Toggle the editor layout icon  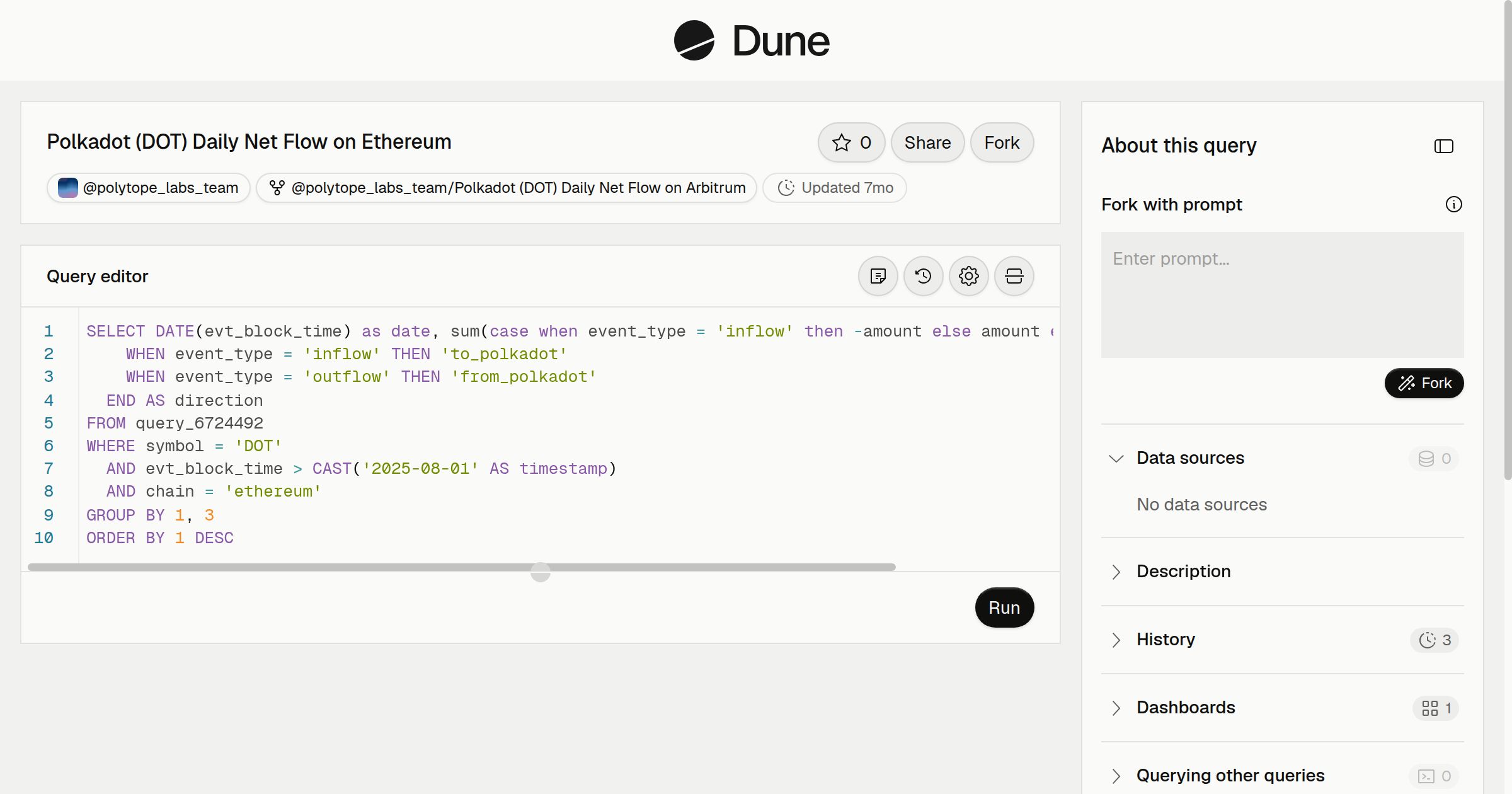1014,276
